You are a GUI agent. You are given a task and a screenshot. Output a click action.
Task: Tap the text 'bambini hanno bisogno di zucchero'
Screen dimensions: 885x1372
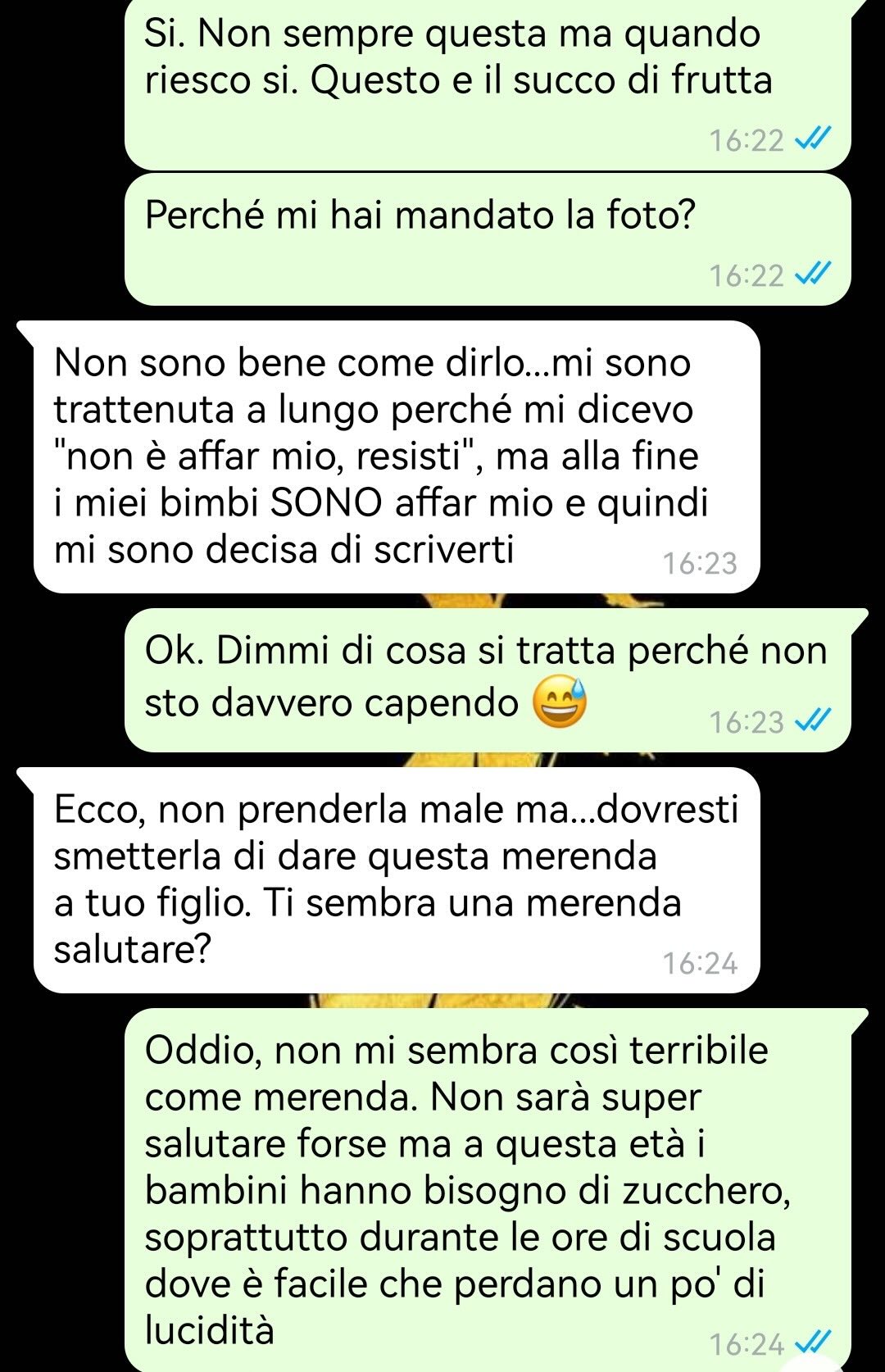[465, 1191]
